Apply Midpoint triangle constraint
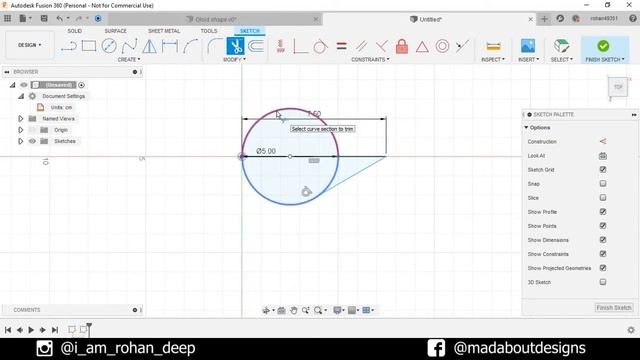Screen dimensions: 640x360 coord(422,47)
